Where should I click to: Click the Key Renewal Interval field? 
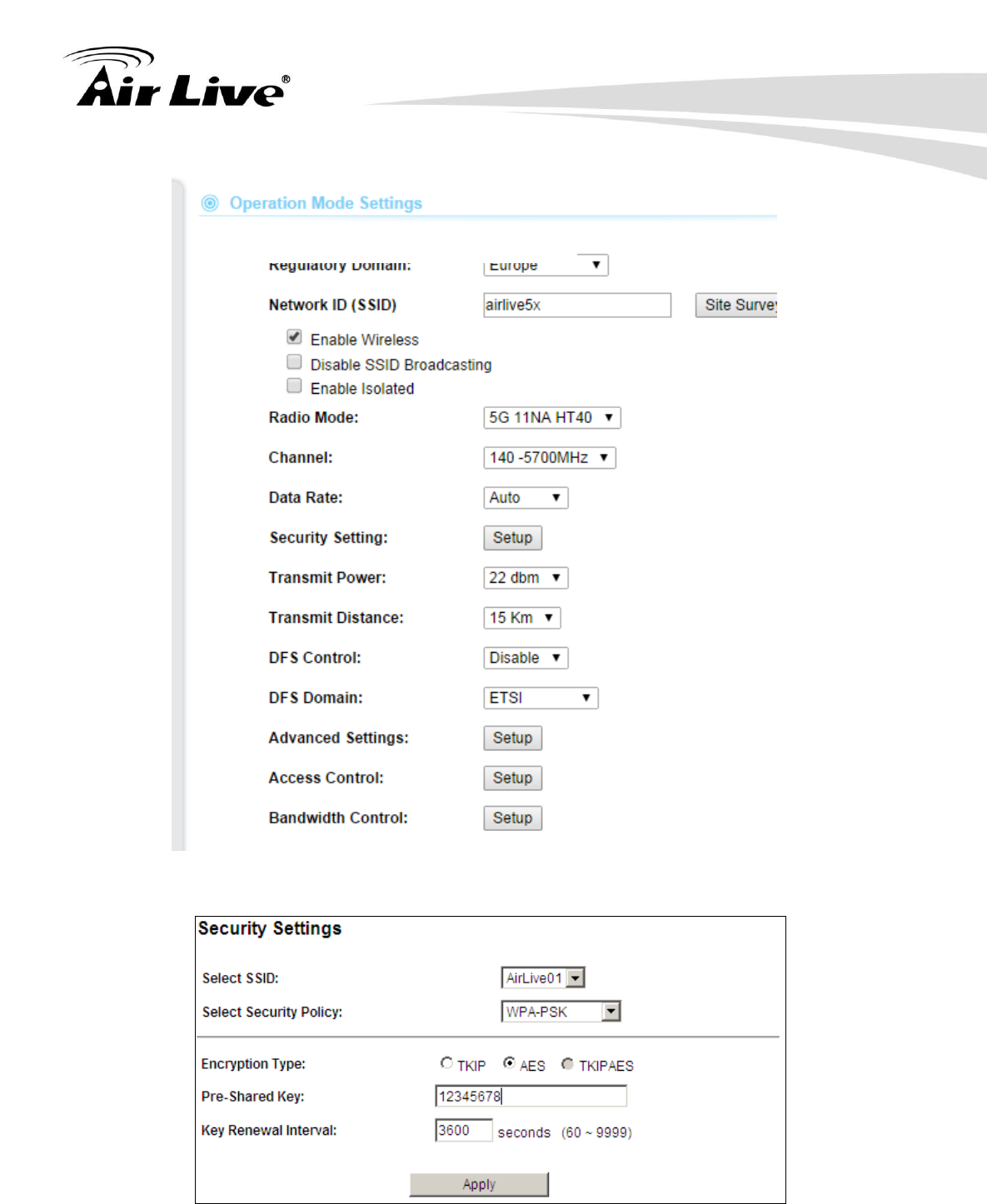coord(464,1131)
